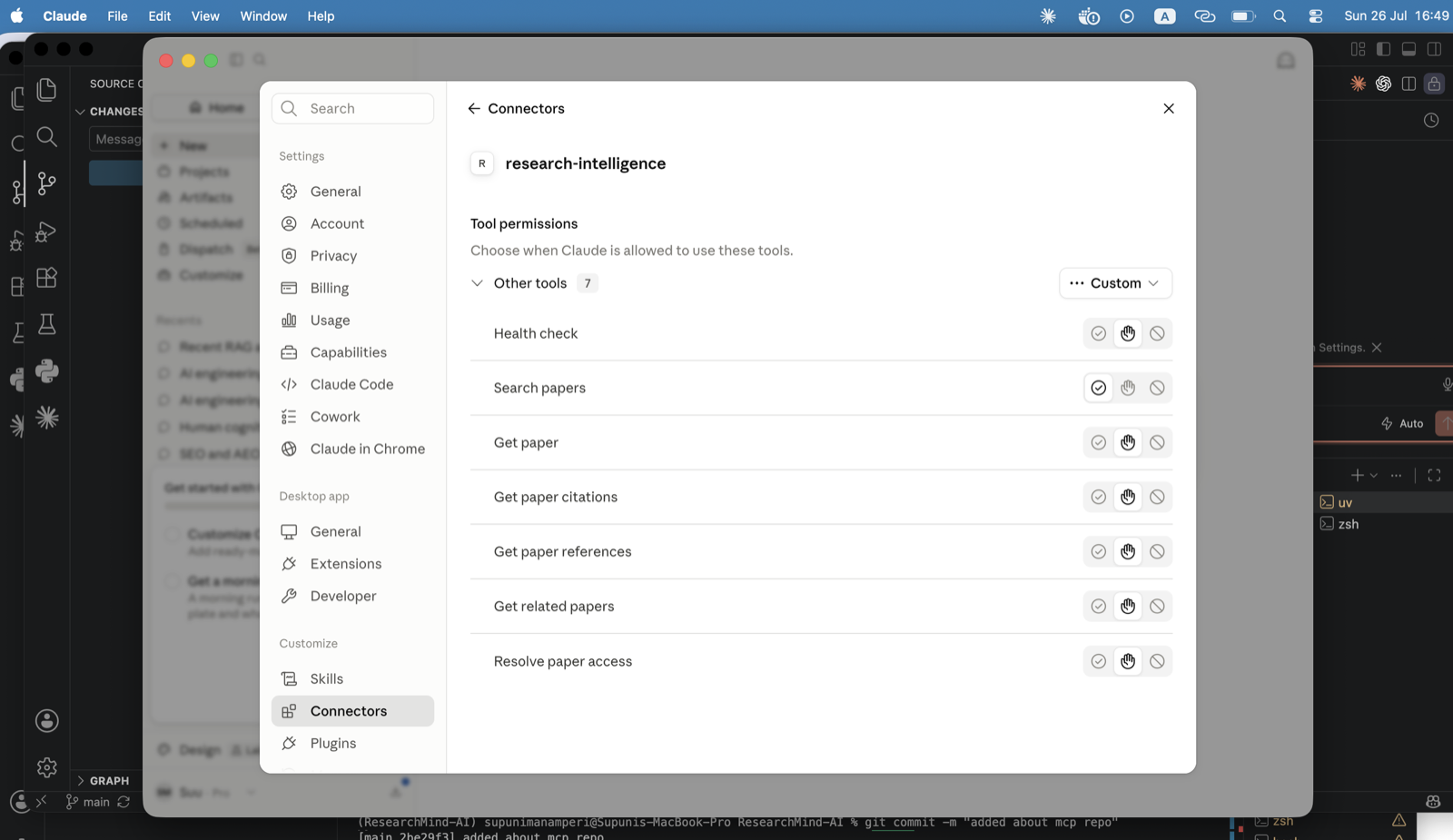Viewport: 1453px width, 840px height.
Task: Open Plugins settings
Action: (x=352, y=743)
